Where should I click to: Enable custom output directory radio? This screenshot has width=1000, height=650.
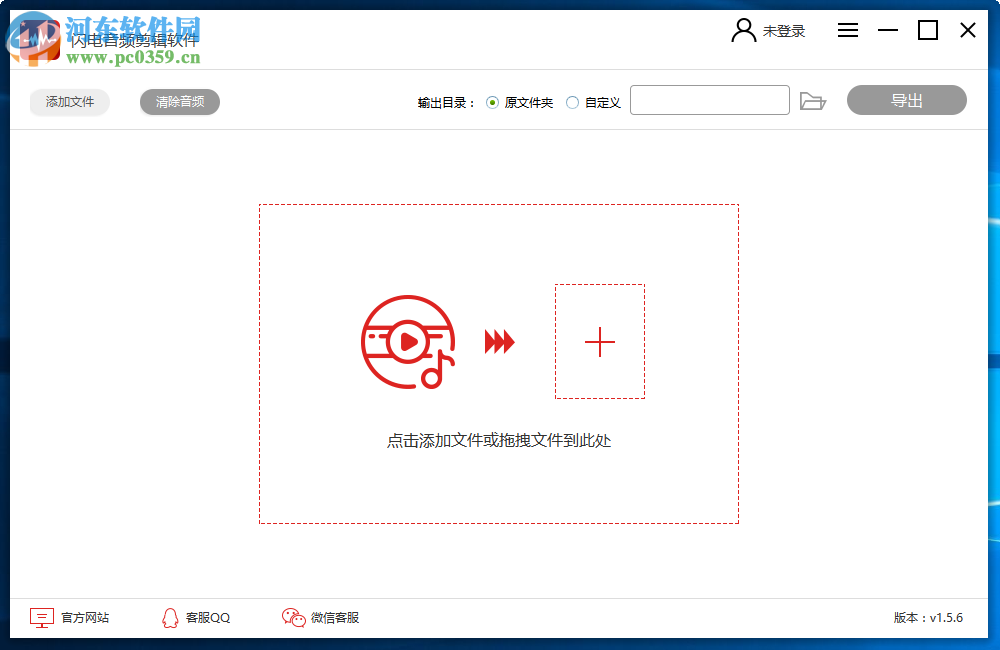[x=571, y=101]
